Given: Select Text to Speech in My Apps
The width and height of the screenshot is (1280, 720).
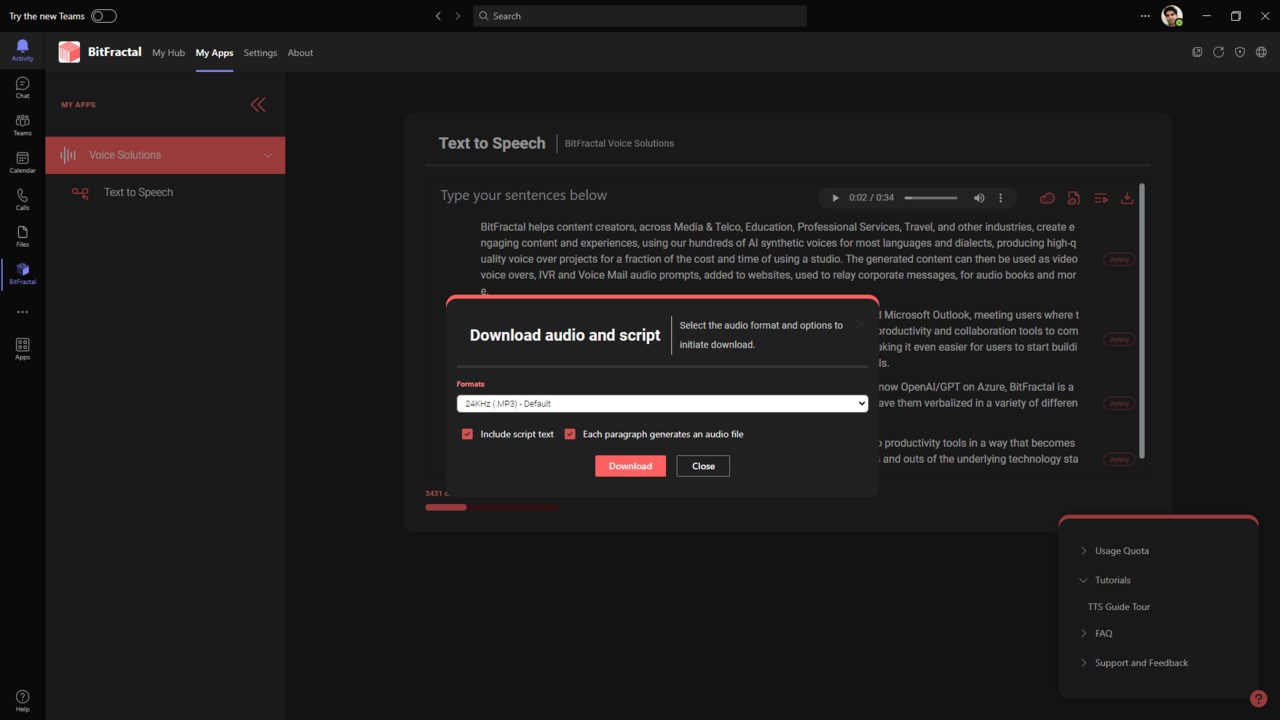Looking at the screenshot, I should tap(138, 192).
